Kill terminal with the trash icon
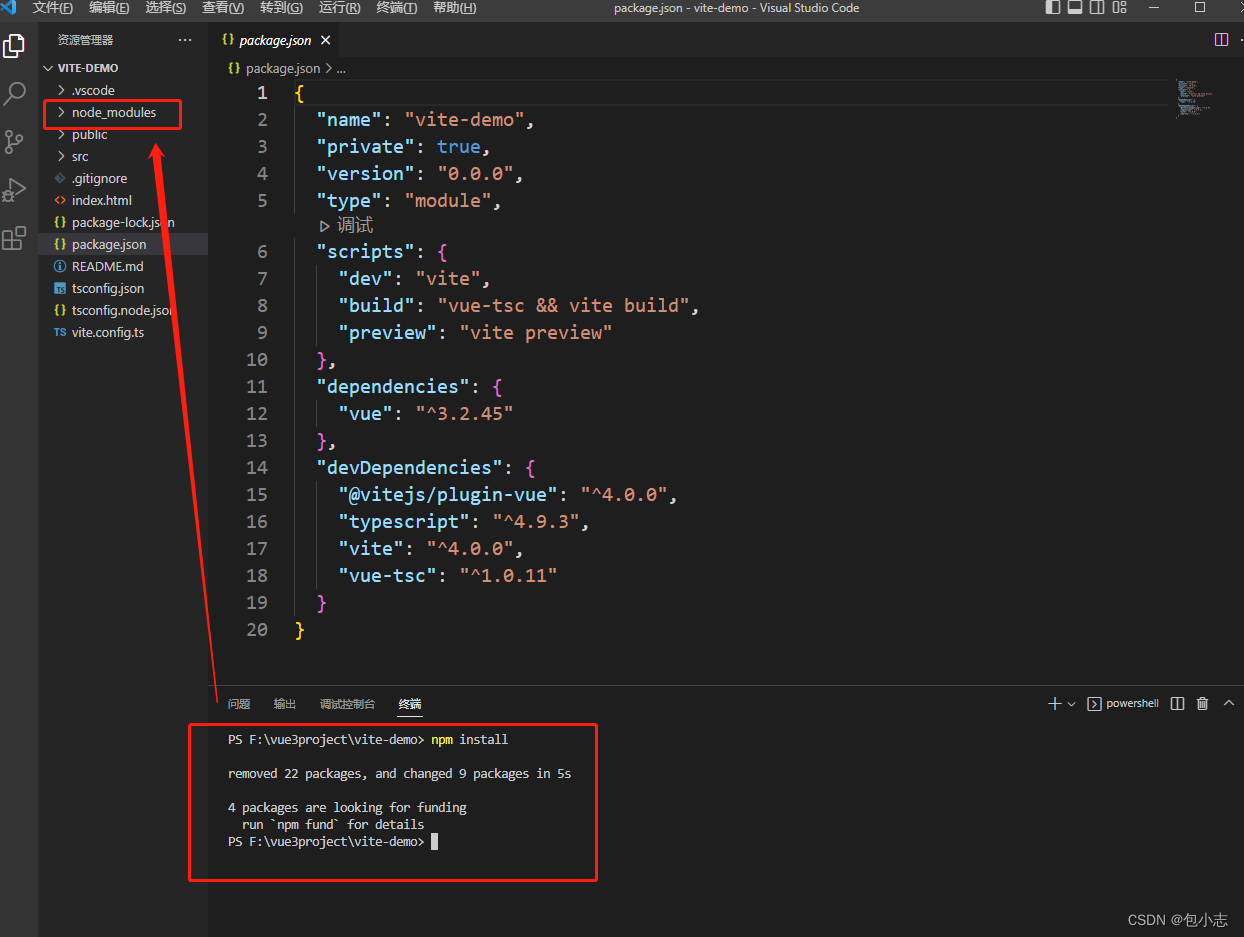The width and height of the screenshot is (1244, 937). click(x=1203, y=704)
